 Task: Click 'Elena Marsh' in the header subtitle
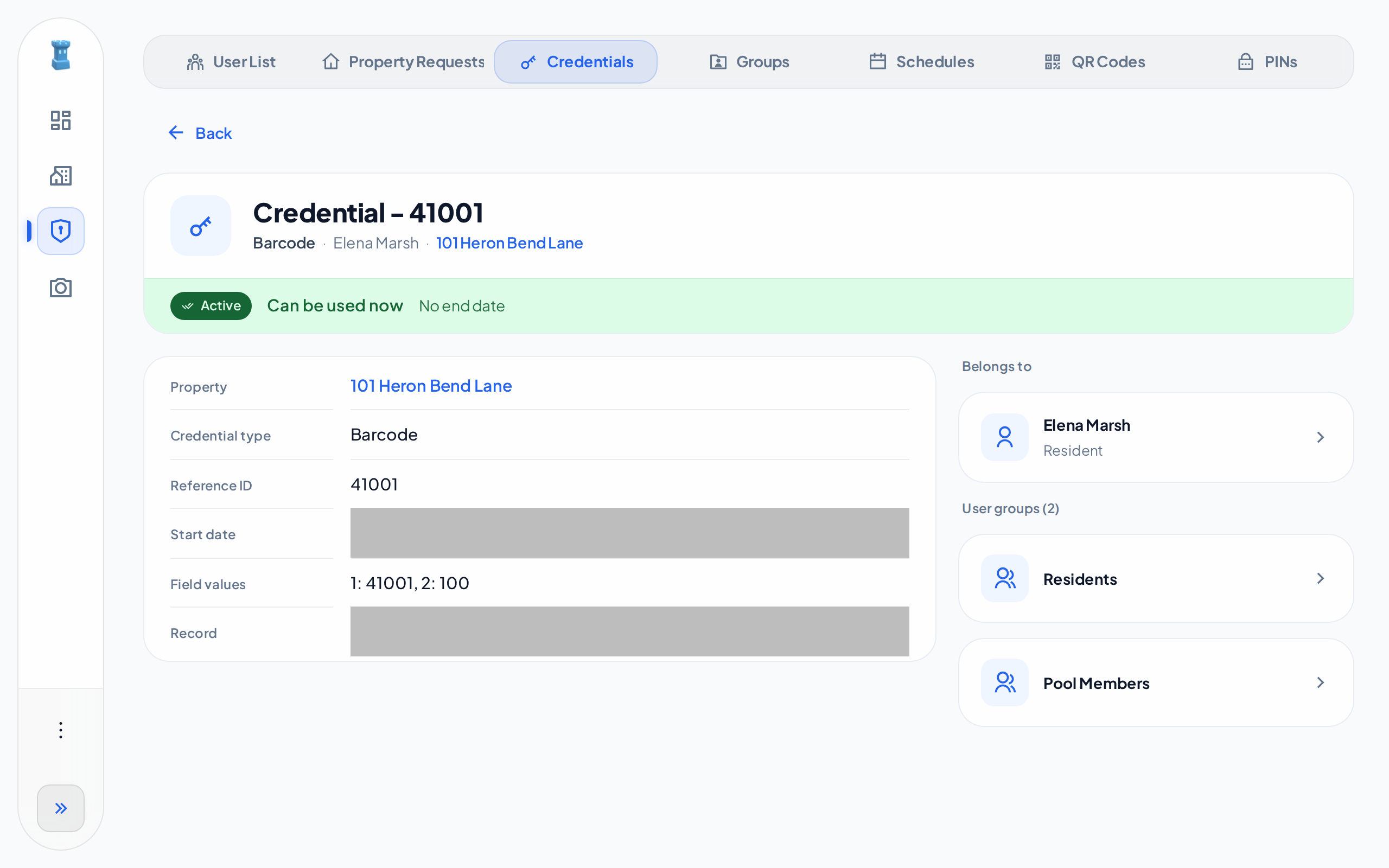point(376,243)
